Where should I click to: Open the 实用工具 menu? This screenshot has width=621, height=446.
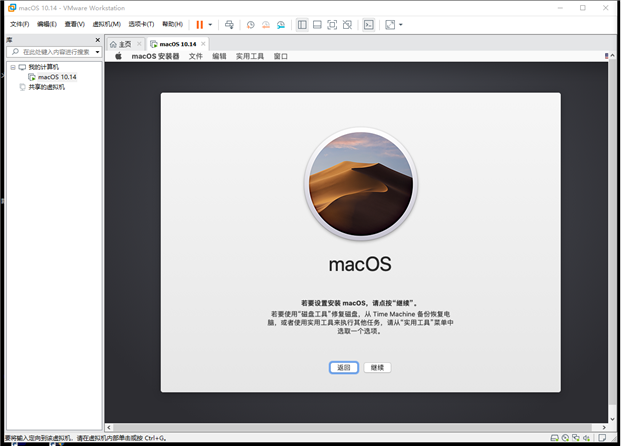pos(250,56)
